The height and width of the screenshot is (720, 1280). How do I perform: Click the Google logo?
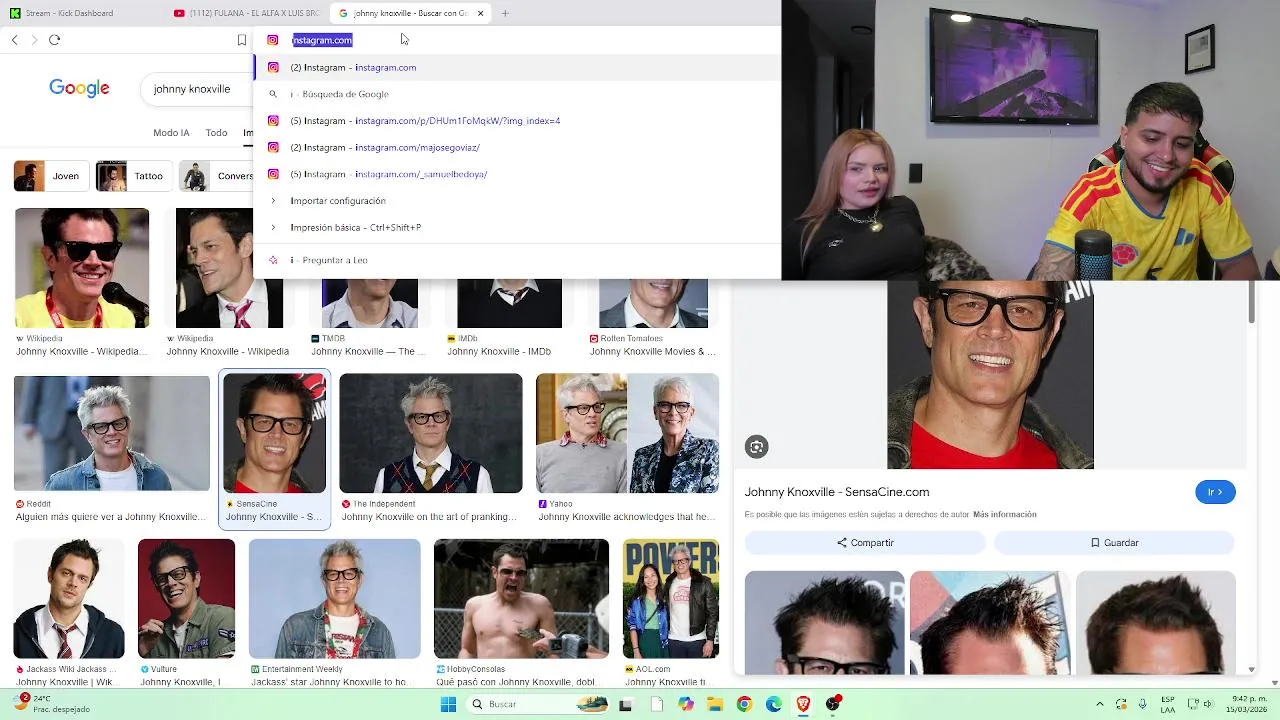point(79,89)
